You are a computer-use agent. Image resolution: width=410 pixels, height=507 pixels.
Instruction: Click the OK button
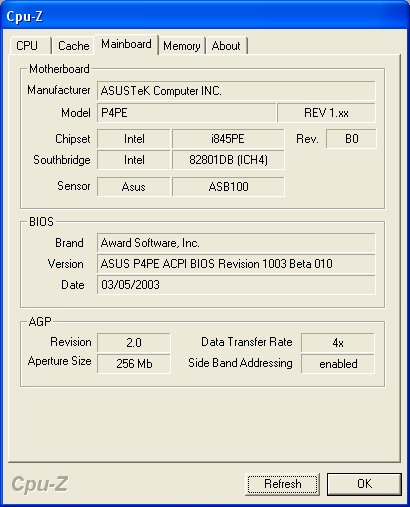(364, 484)
